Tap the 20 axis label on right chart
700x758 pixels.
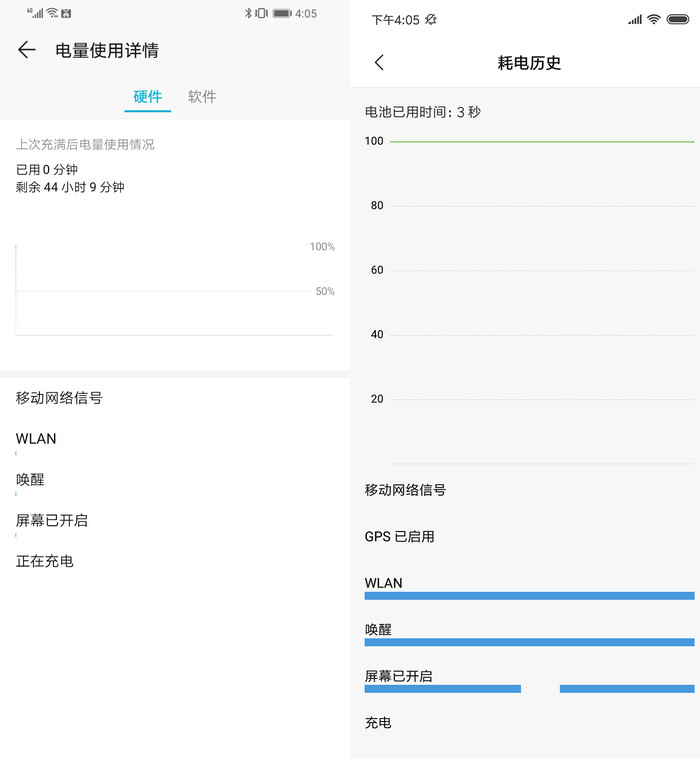coord(377,399)
